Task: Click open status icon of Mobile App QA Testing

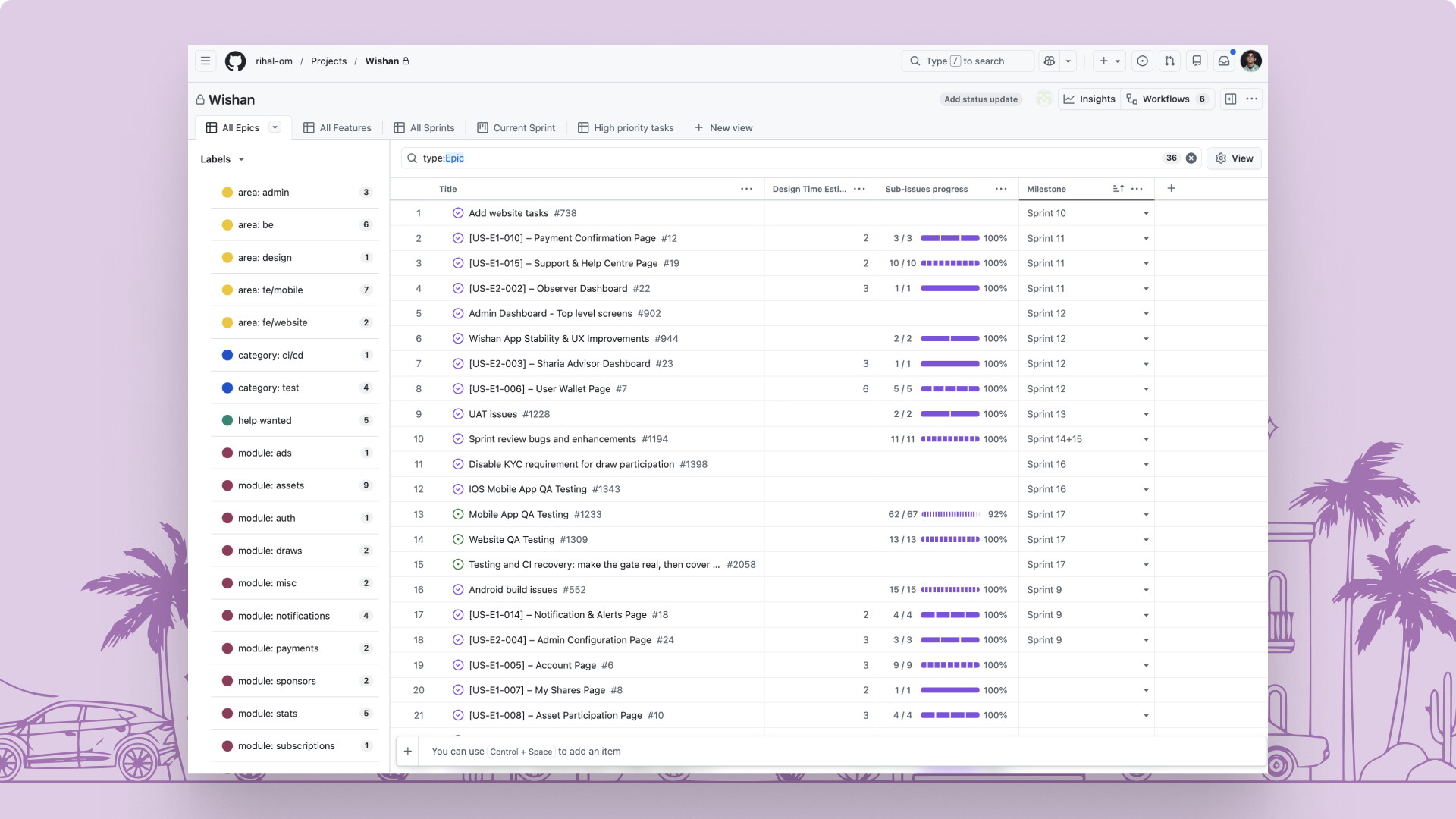Action: (x=458, y=514)
